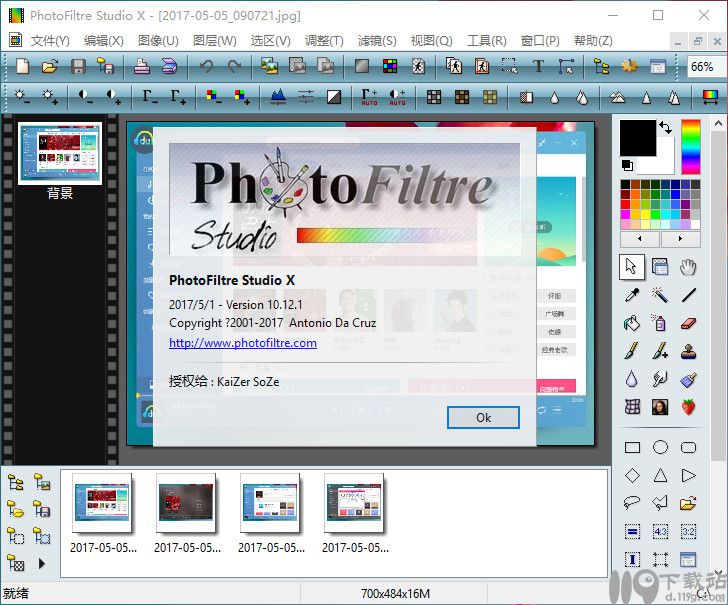The height and width of the screenshot is (605, 728).
Task: Redo the last action
Action: (x=234, y=66)
